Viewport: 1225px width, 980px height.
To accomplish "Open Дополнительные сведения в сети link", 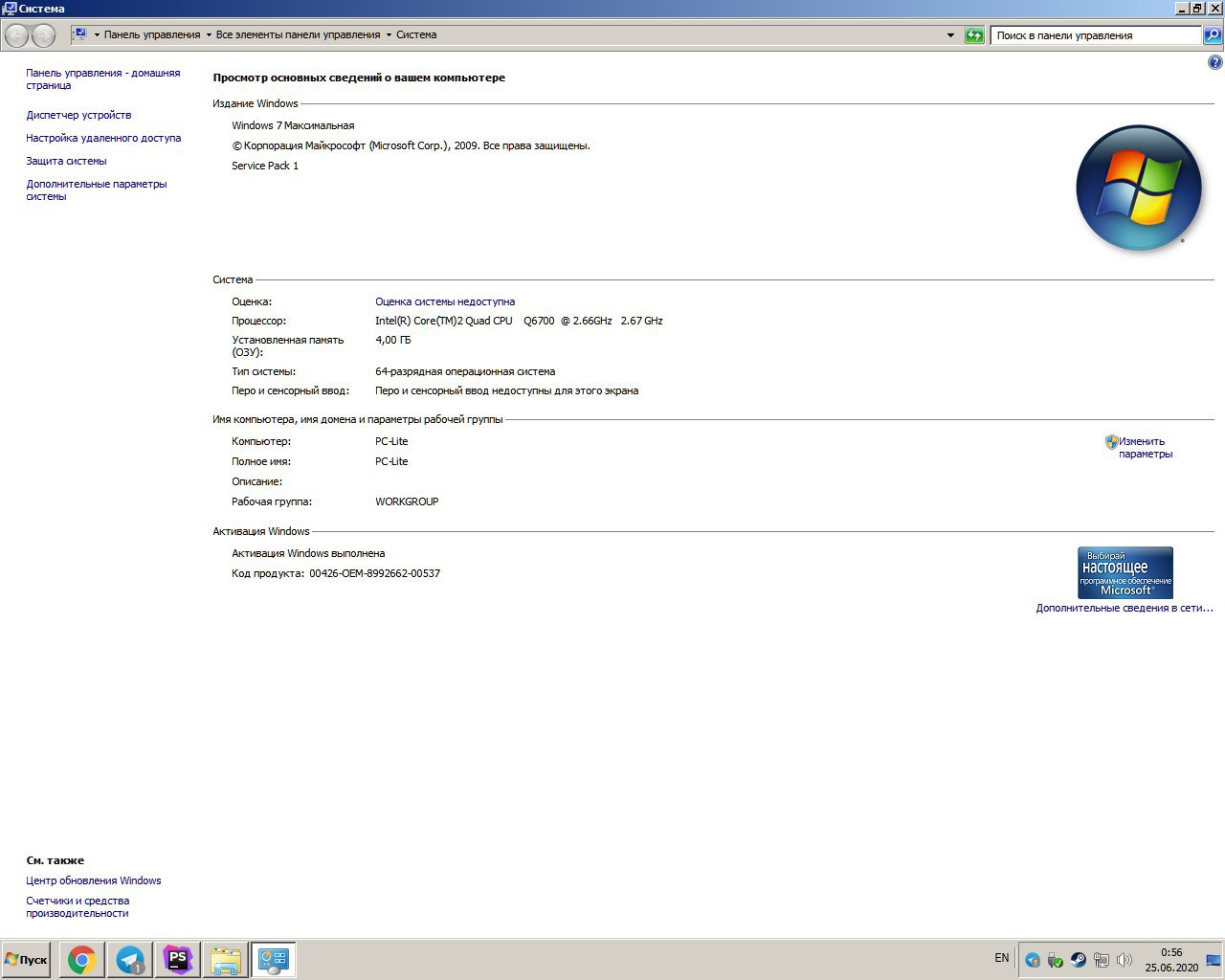I will click(1125, 608).
